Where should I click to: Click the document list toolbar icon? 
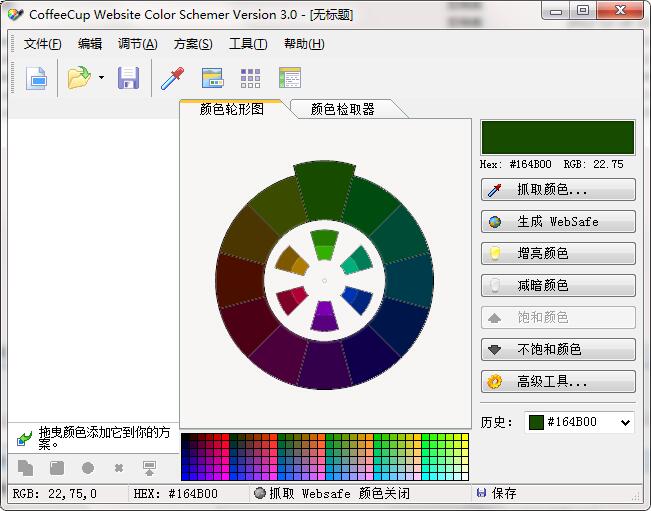(290, 78)
